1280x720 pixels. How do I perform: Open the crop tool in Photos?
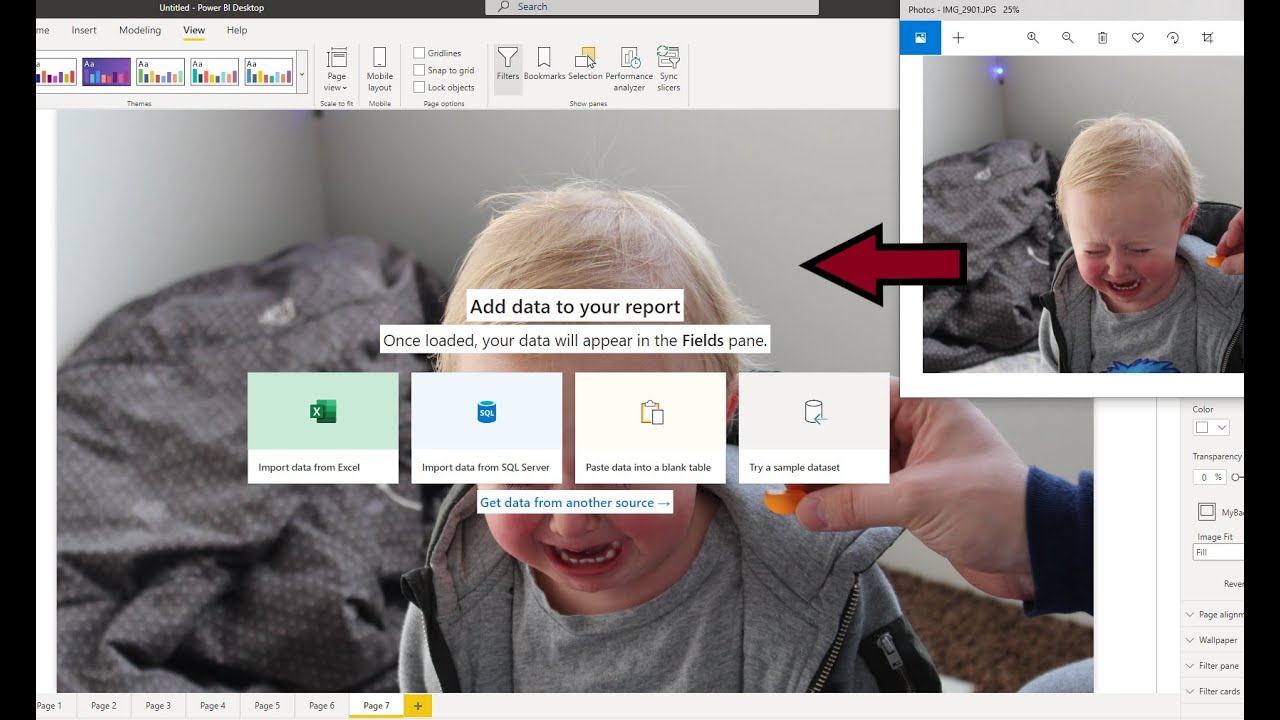1208,38
